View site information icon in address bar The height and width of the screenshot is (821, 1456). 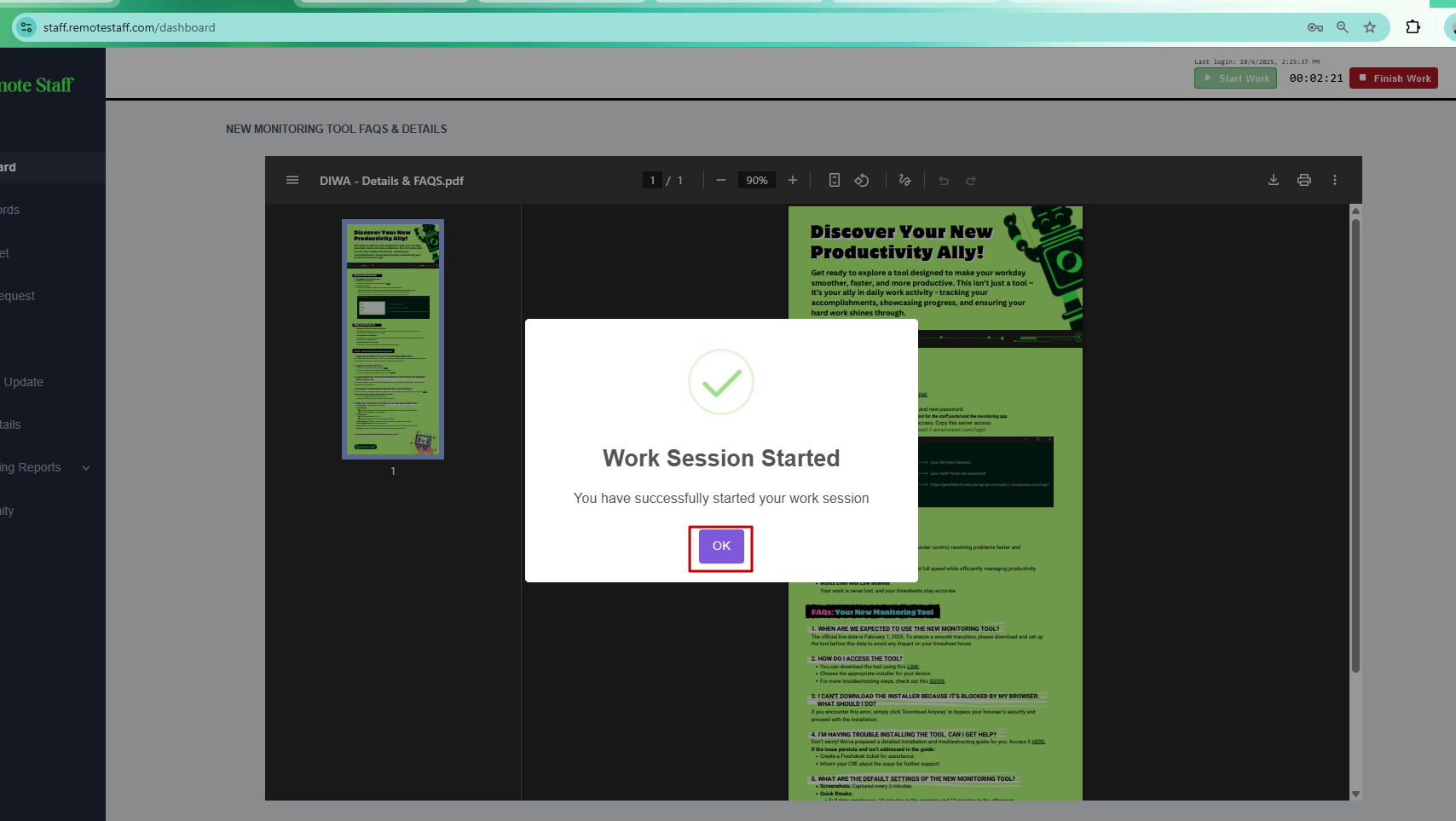click(x=26, y=27)
